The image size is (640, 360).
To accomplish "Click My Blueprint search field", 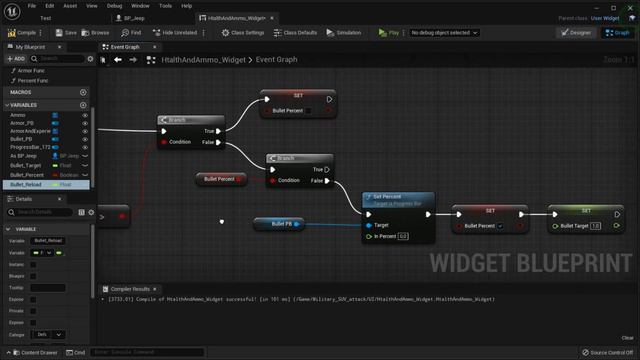I will point(57,59).
